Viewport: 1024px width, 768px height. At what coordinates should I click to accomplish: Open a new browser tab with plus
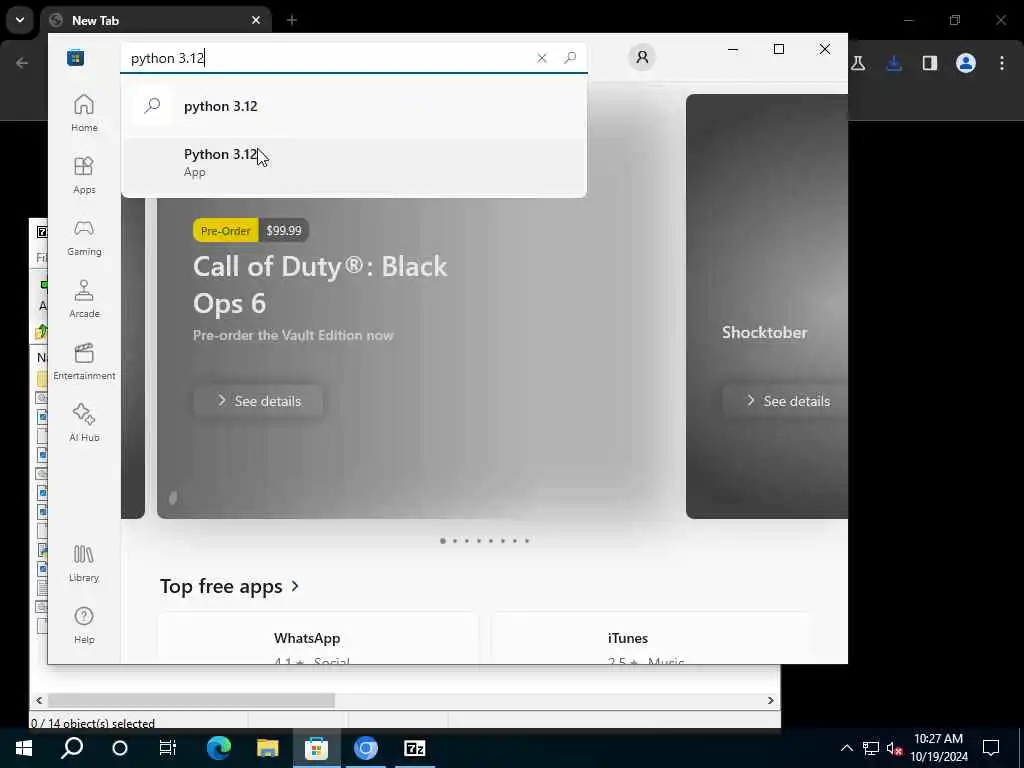tap(292, 20)
